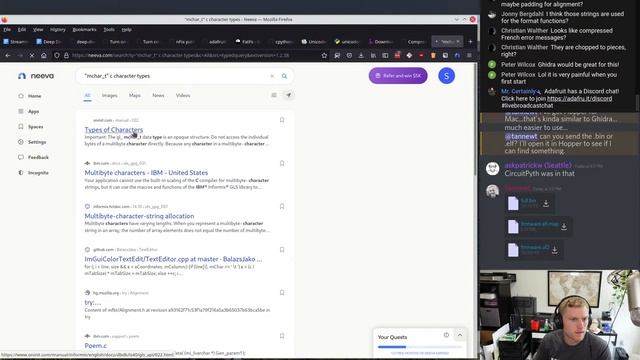Open the Edit menu
This screenshot has width=640, height=360.
(22, 29)
